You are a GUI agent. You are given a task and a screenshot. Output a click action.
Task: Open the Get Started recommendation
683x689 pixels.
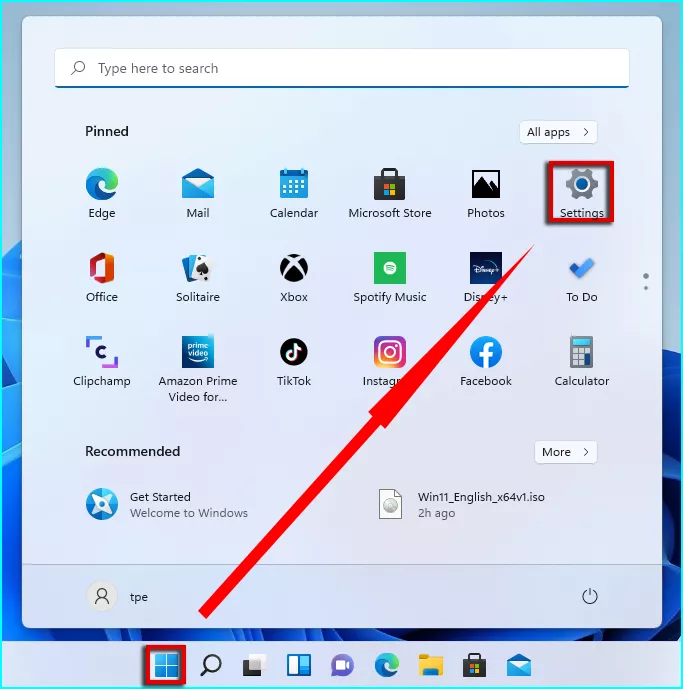(x=167, y=504)
